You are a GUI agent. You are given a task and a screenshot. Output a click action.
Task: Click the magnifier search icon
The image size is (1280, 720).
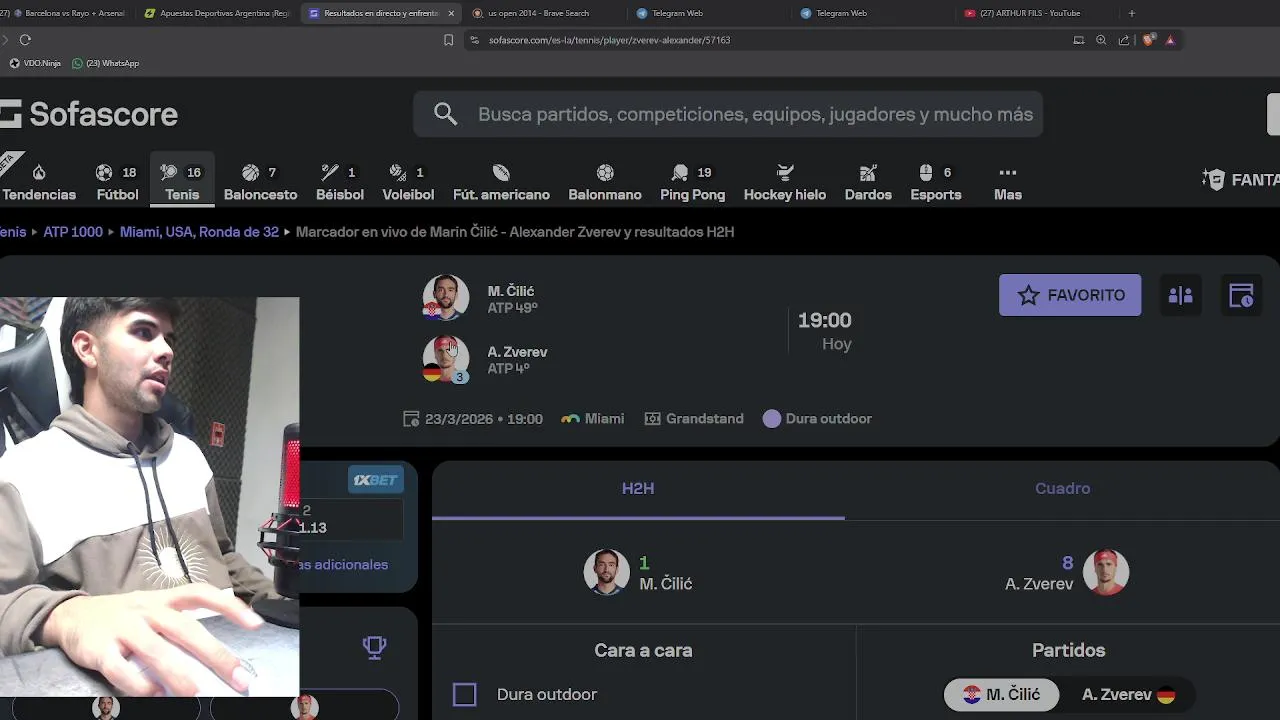446,114
